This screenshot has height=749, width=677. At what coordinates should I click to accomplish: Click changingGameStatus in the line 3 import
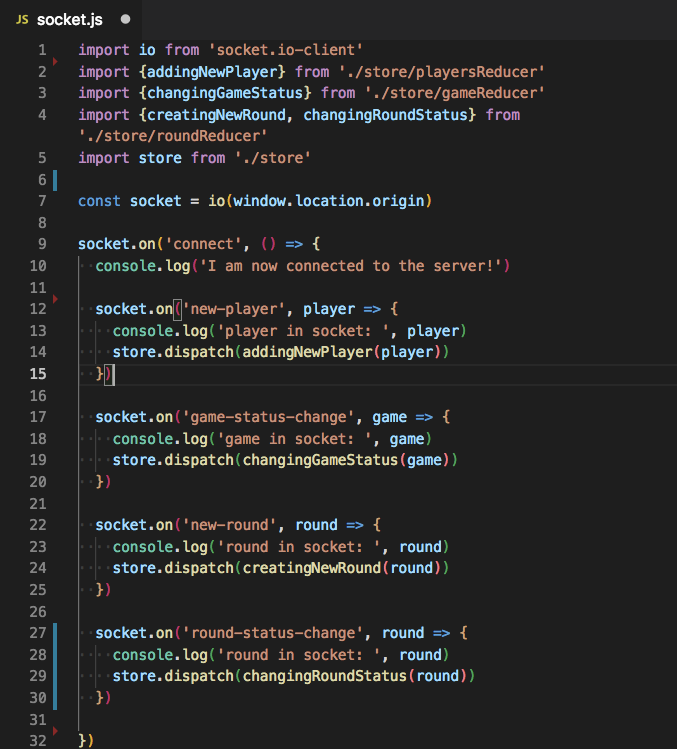click(225, 93)
